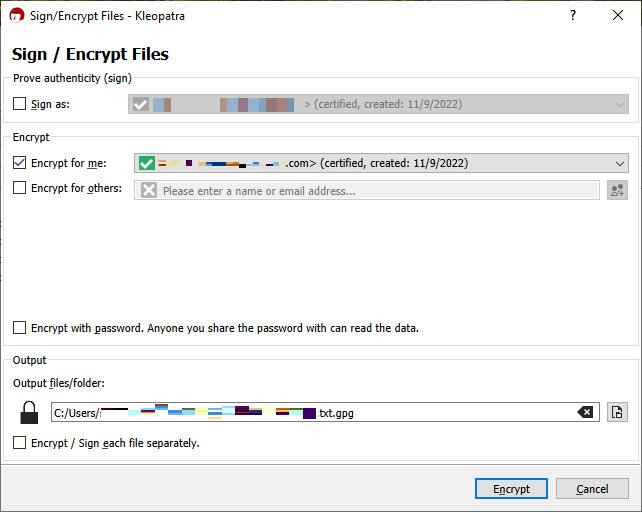The height and width of the screenshot is (513, 642).
Task: Enable the Sign as checkbox
Action: (x=20, y=103)
